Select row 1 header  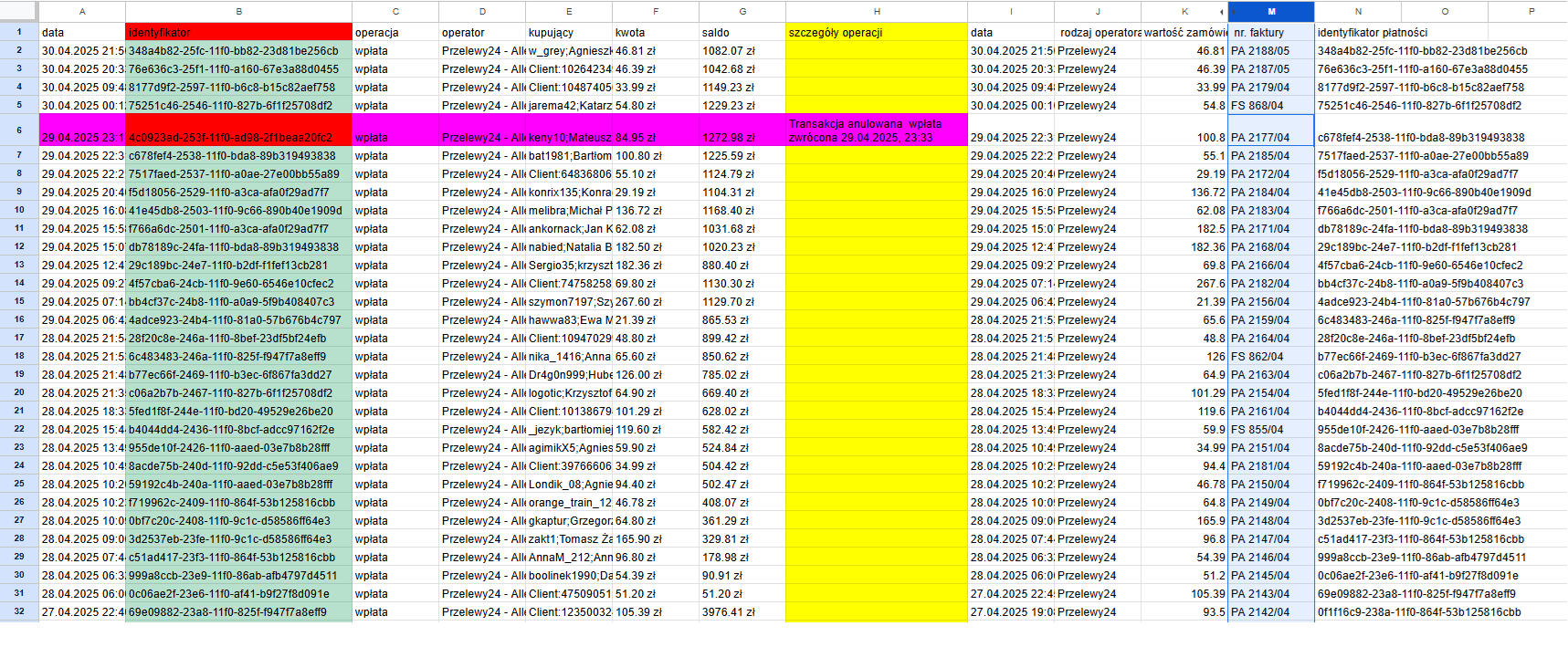(x=18, y=32)
